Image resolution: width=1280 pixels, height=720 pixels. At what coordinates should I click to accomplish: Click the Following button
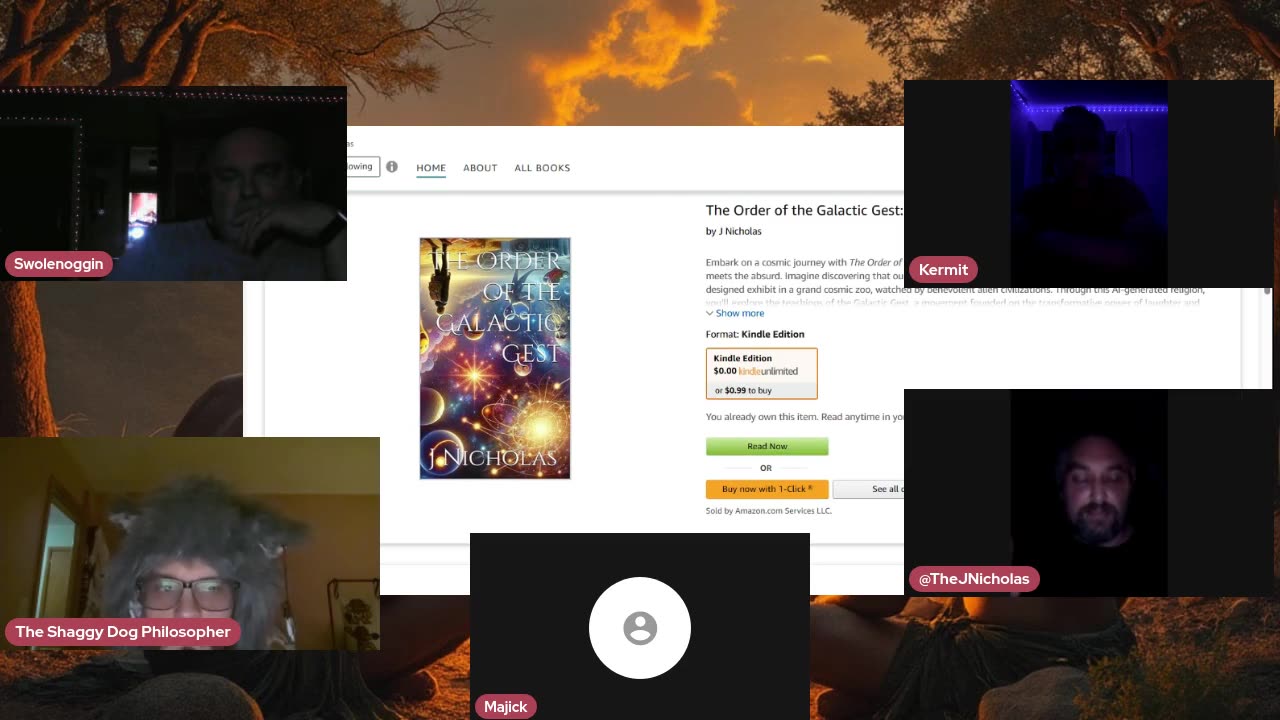362,167
